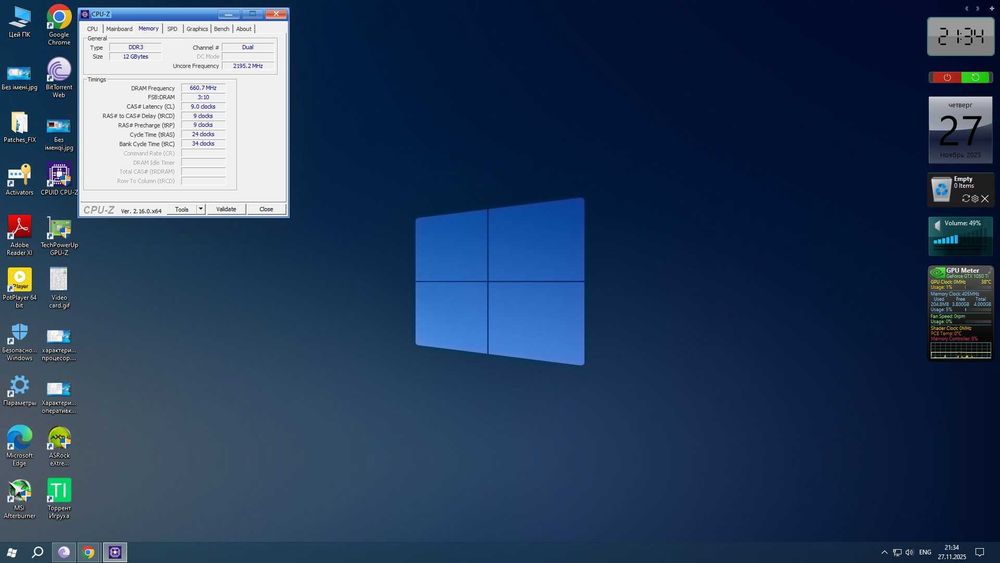Select the ASRock eXtreme desktop shortcut
This screenshot has width=1000, height=563.
[59, 446]
